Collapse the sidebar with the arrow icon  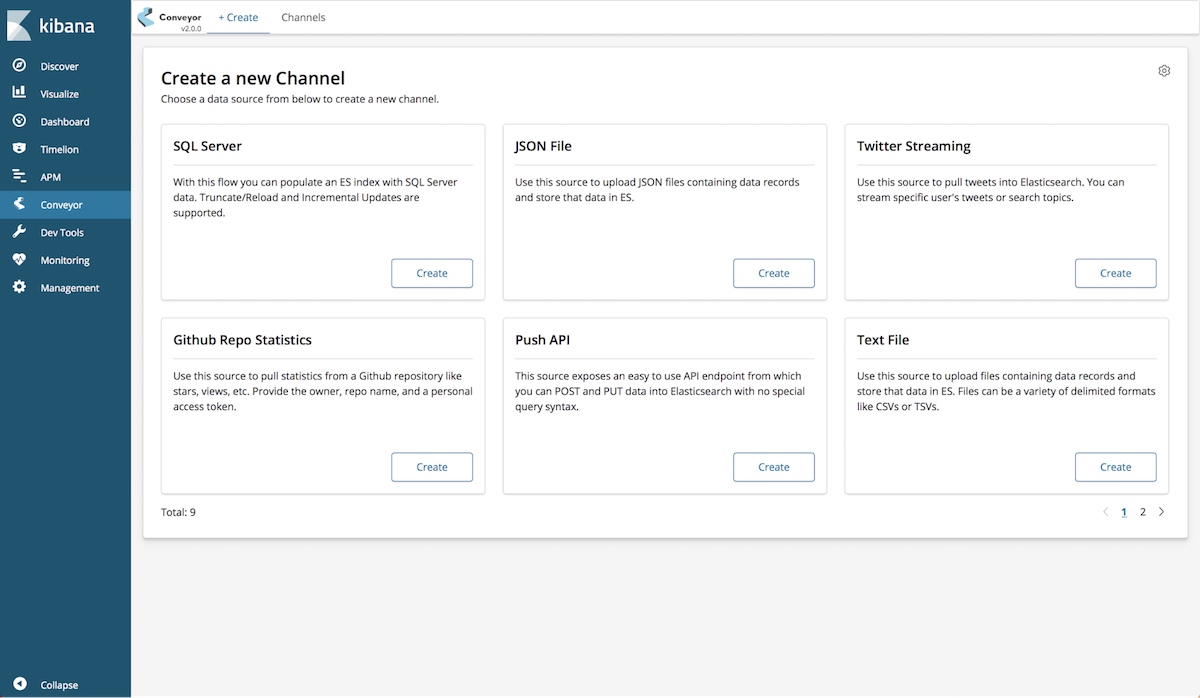coord(19,685)
